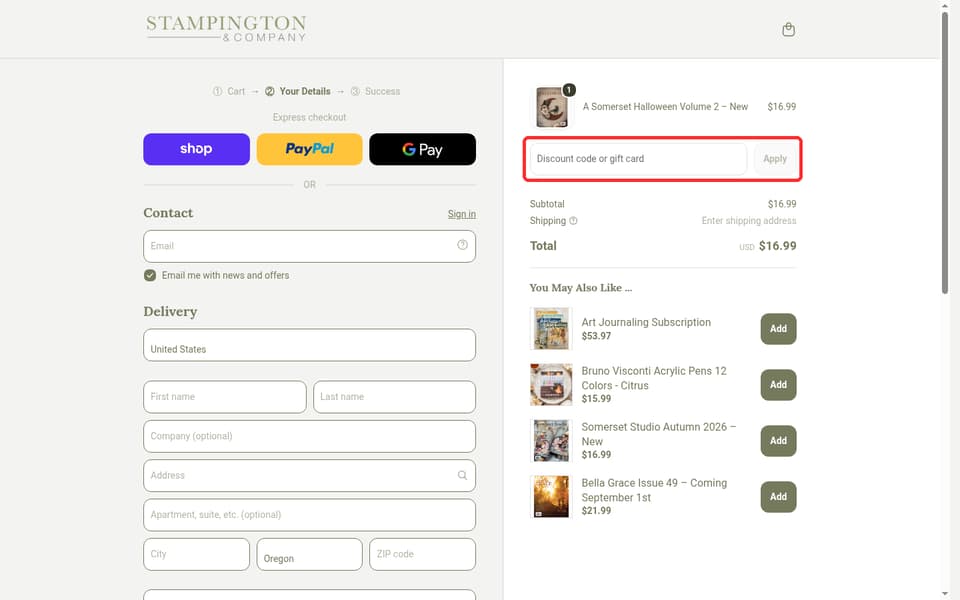Click the shipping info question mark icon
The width and height of the screenshot is (960, 600).
click(573, 221)
